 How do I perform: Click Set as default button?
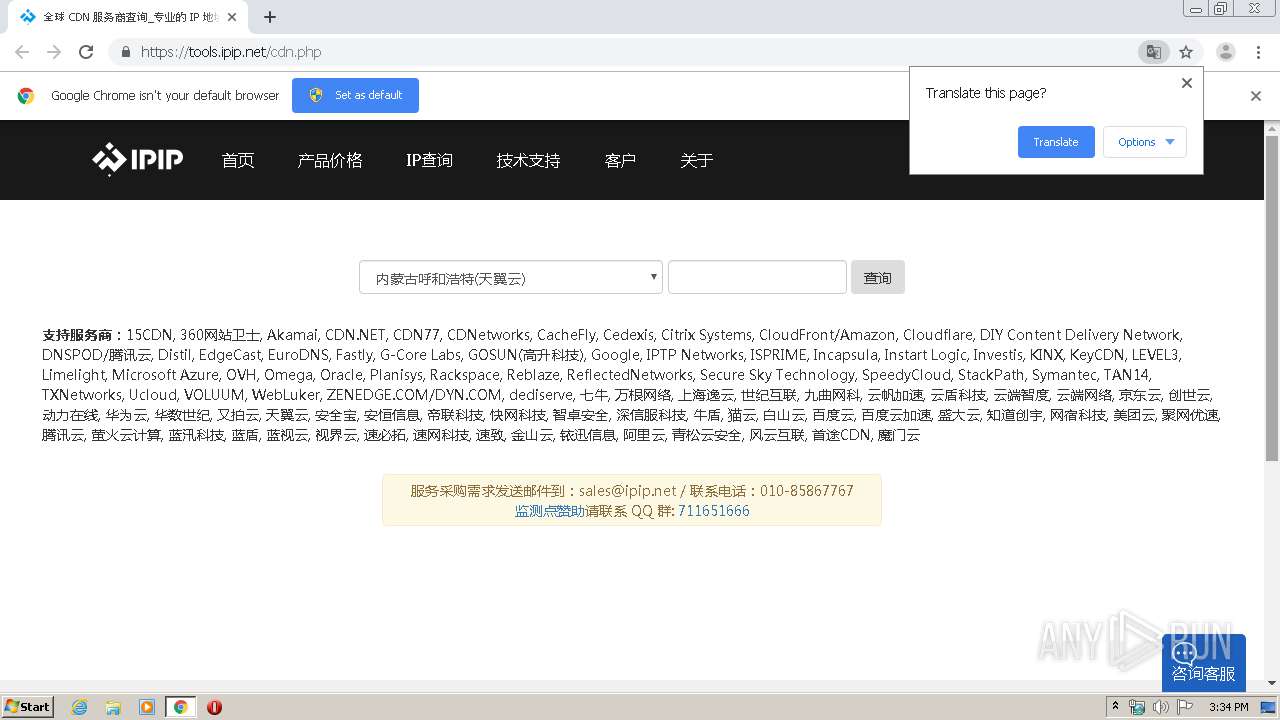(x=355, y=95)
